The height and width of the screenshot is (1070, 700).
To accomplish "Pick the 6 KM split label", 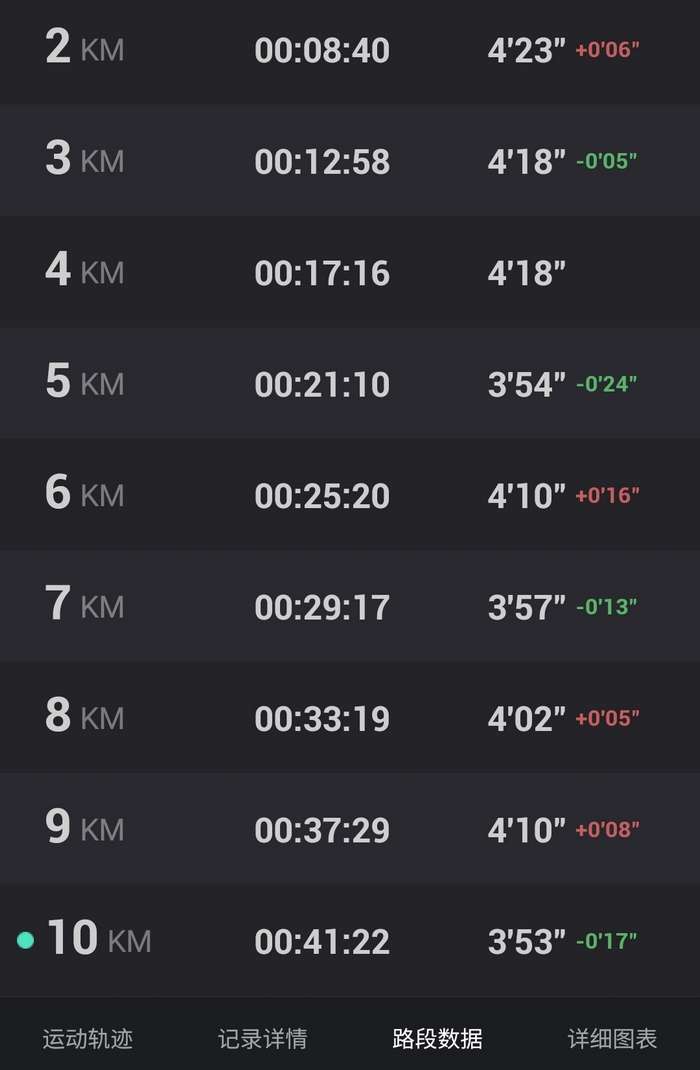I will (84, 494).
